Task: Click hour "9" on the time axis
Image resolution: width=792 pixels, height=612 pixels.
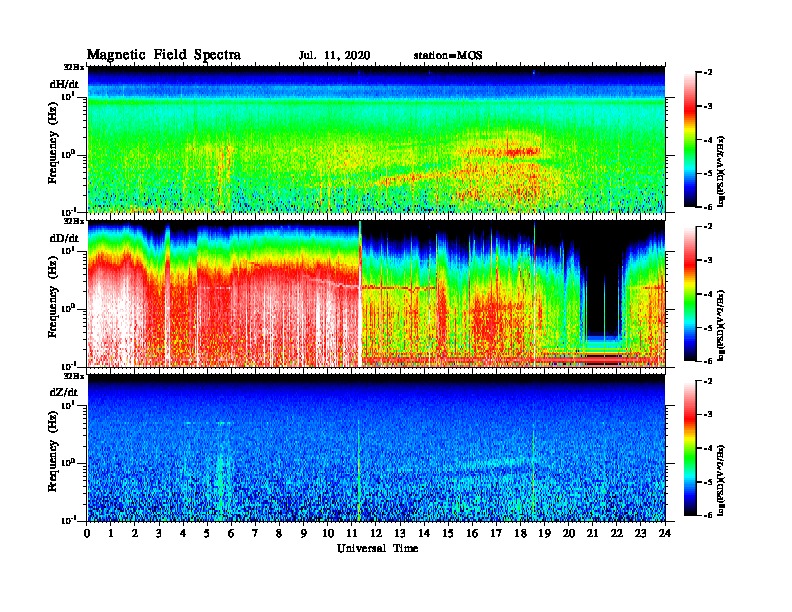Action: point(304,534)
